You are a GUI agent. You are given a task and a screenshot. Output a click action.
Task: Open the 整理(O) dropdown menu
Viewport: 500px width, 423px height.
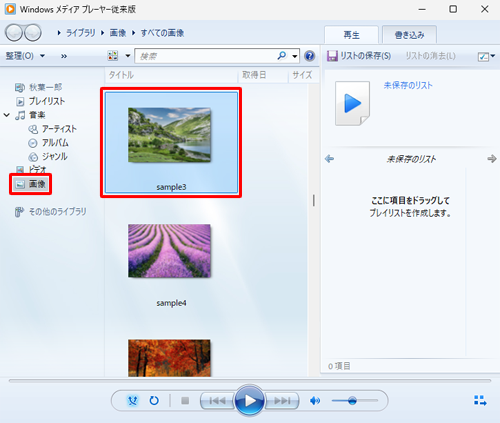coord(25,56)
